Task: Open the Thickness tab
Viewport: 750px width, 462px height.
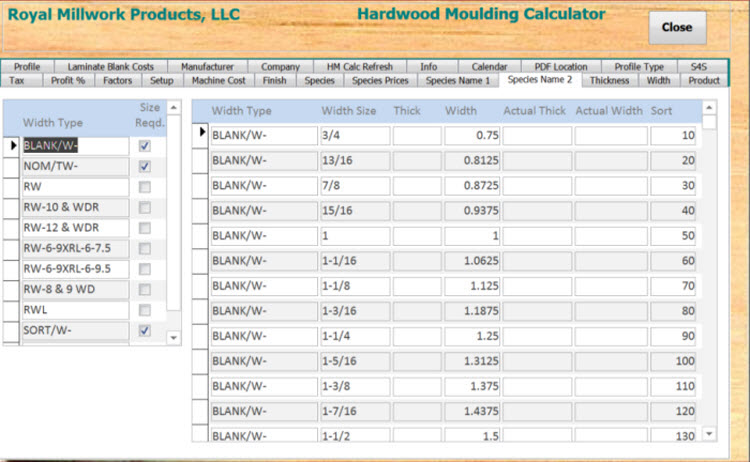Action: click(609, 80)
